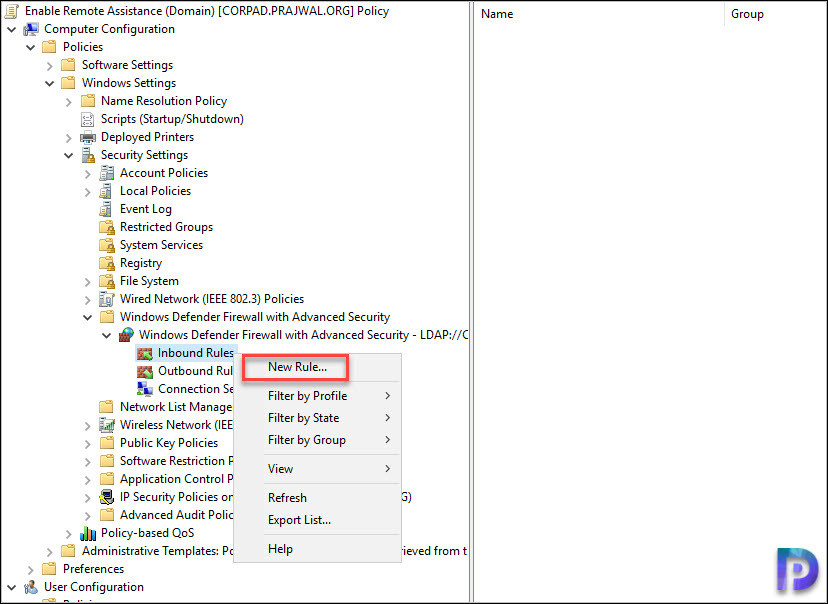828x604 pixels.
Task: Click the Deployed Printers printer icon
Action: pos(88,137)
